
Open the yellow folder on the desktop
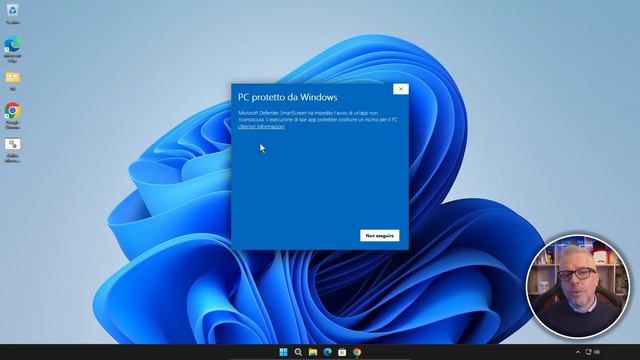13,80
